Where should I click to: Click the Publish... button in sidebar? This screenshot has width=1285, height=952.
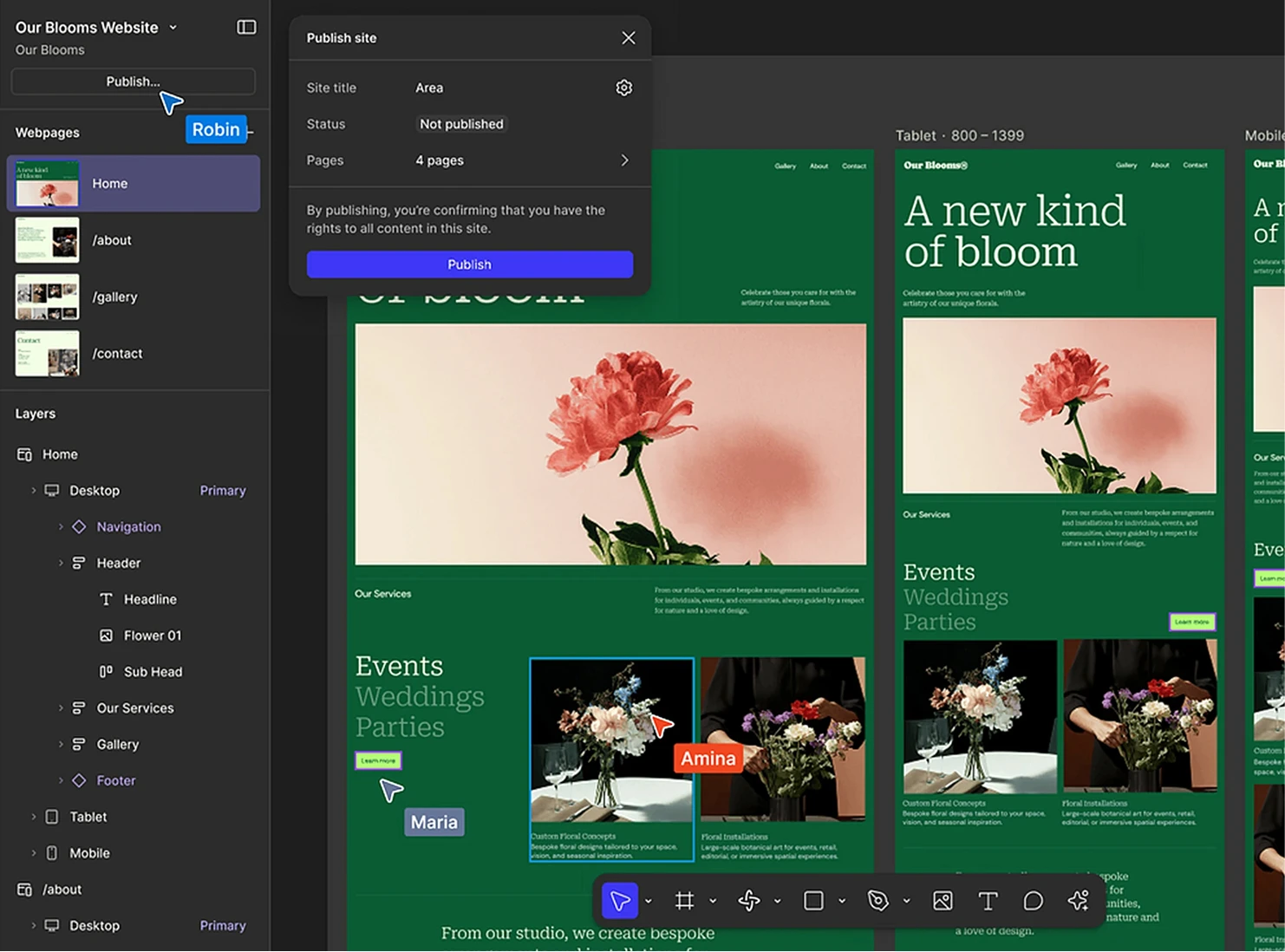pos(134,82)
